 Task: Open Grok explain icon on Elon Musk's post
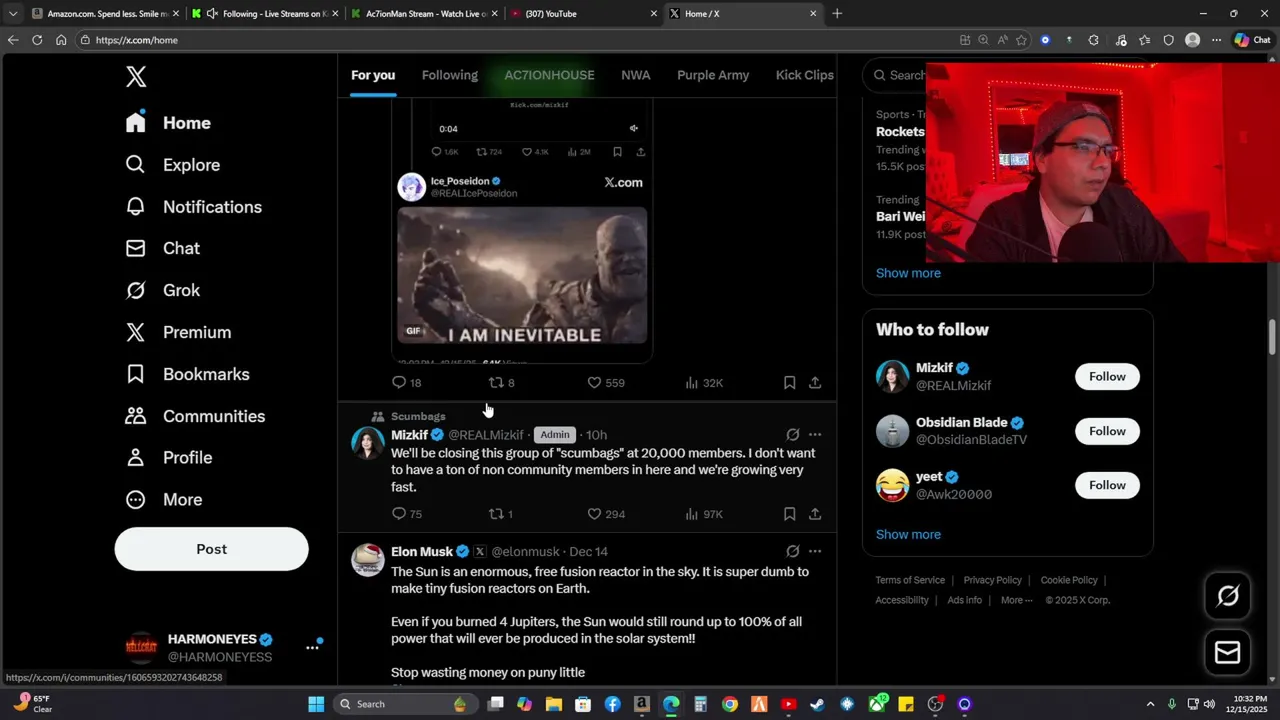coord(792,551)
